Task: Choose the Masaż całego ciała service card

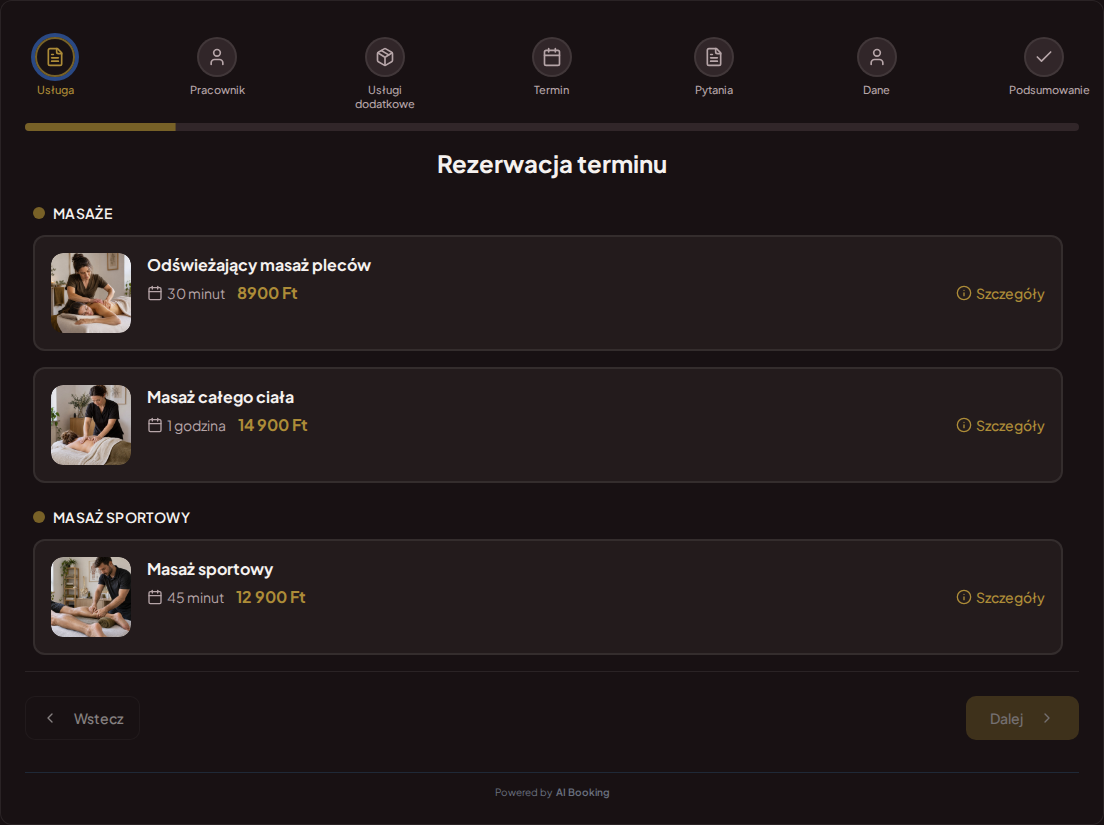Action: click(x=548, y=425)
